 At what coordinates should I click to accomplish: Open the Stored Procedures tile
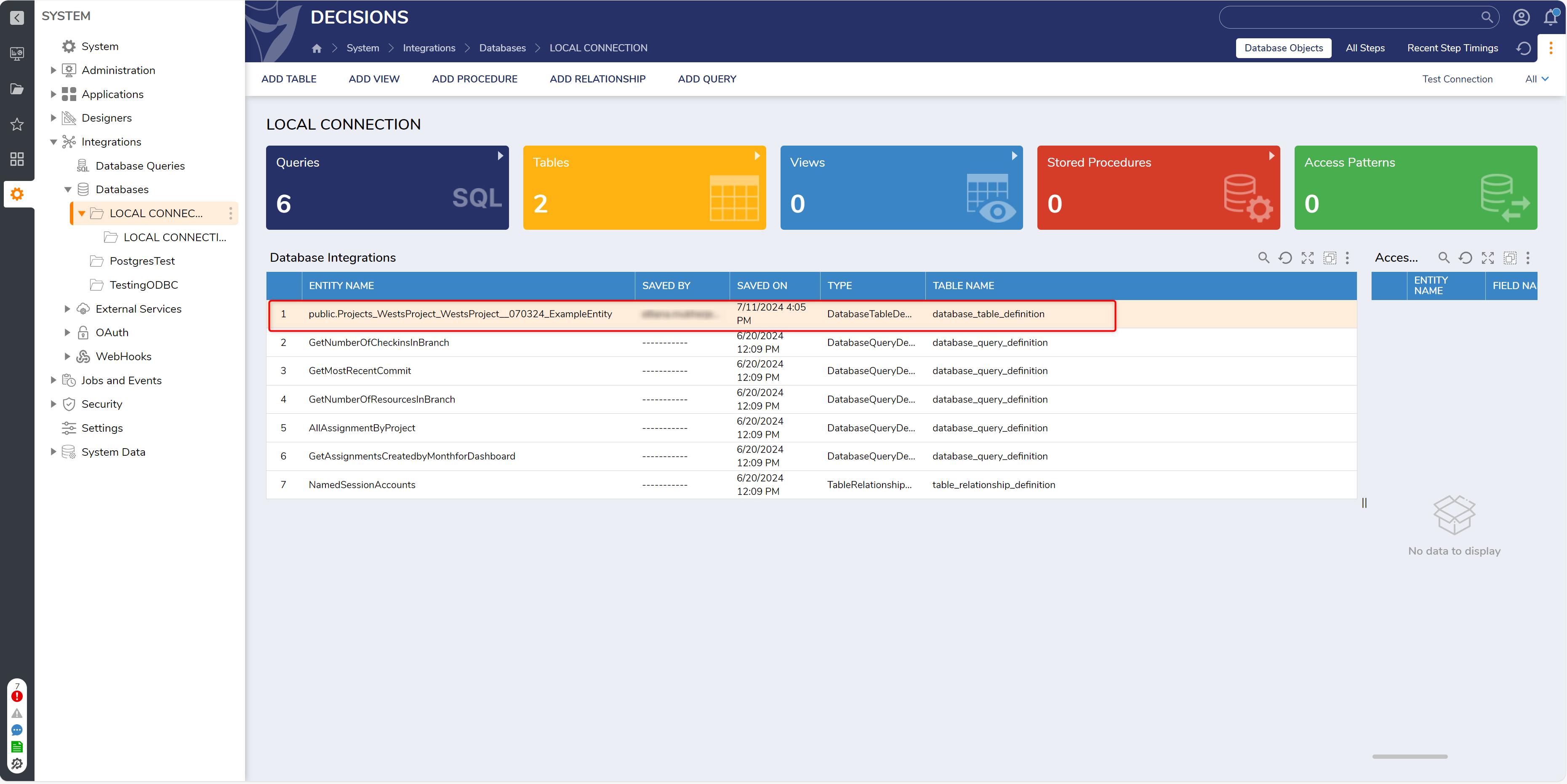1158,188
